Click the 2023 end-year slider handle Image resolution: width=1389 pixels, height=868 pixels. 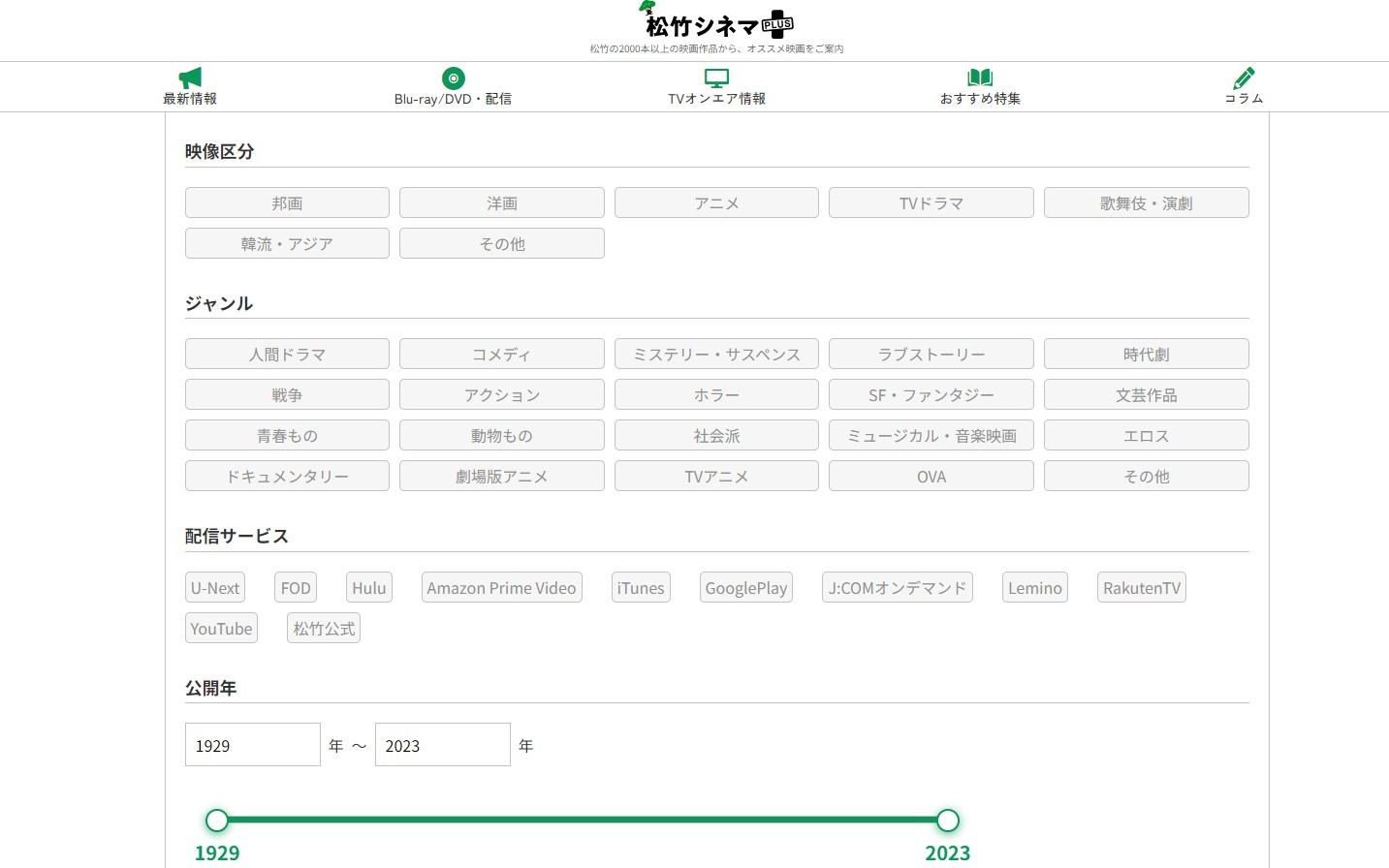click(947, 821)
